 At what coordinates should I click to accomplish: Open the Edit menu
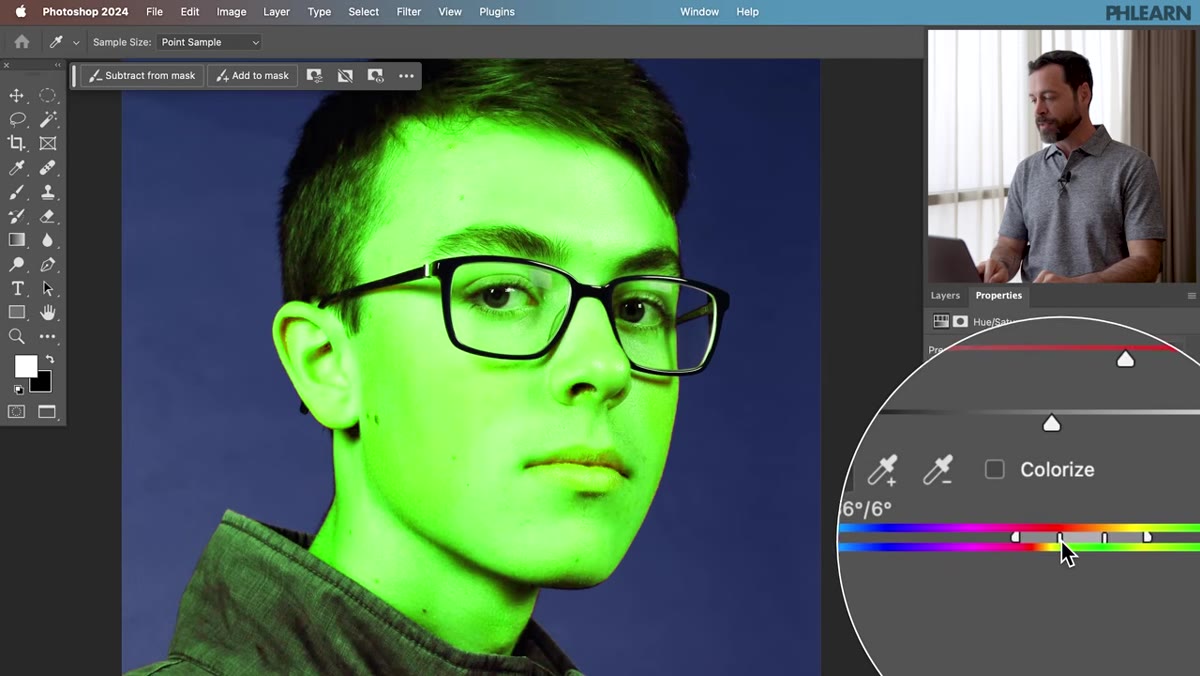click(190, 12)
